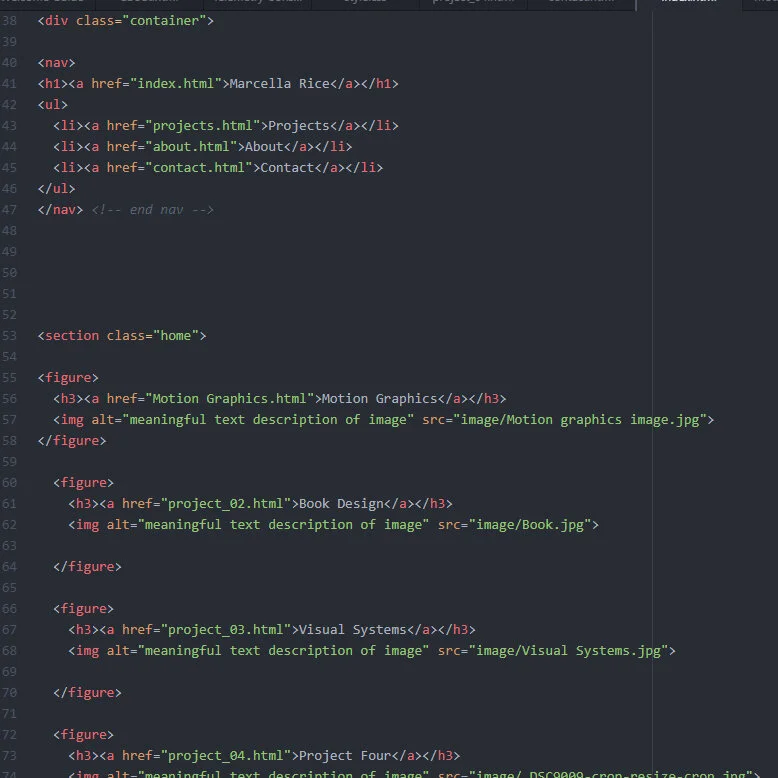Viewport: 778px width, 778px height.
Task: Click line number 47 in the gutter
Action: click(x=9, y=210)
